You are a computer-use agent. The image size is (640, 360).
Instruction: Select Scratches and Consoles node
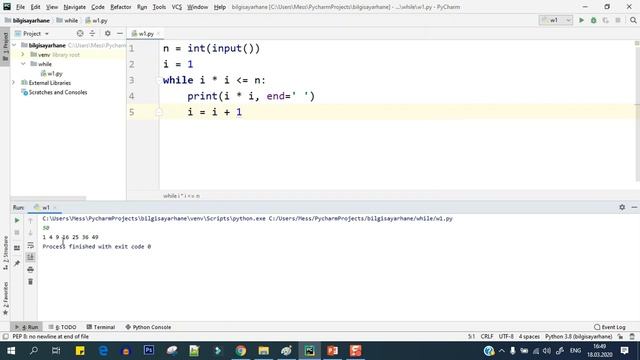tap(54, 92)
